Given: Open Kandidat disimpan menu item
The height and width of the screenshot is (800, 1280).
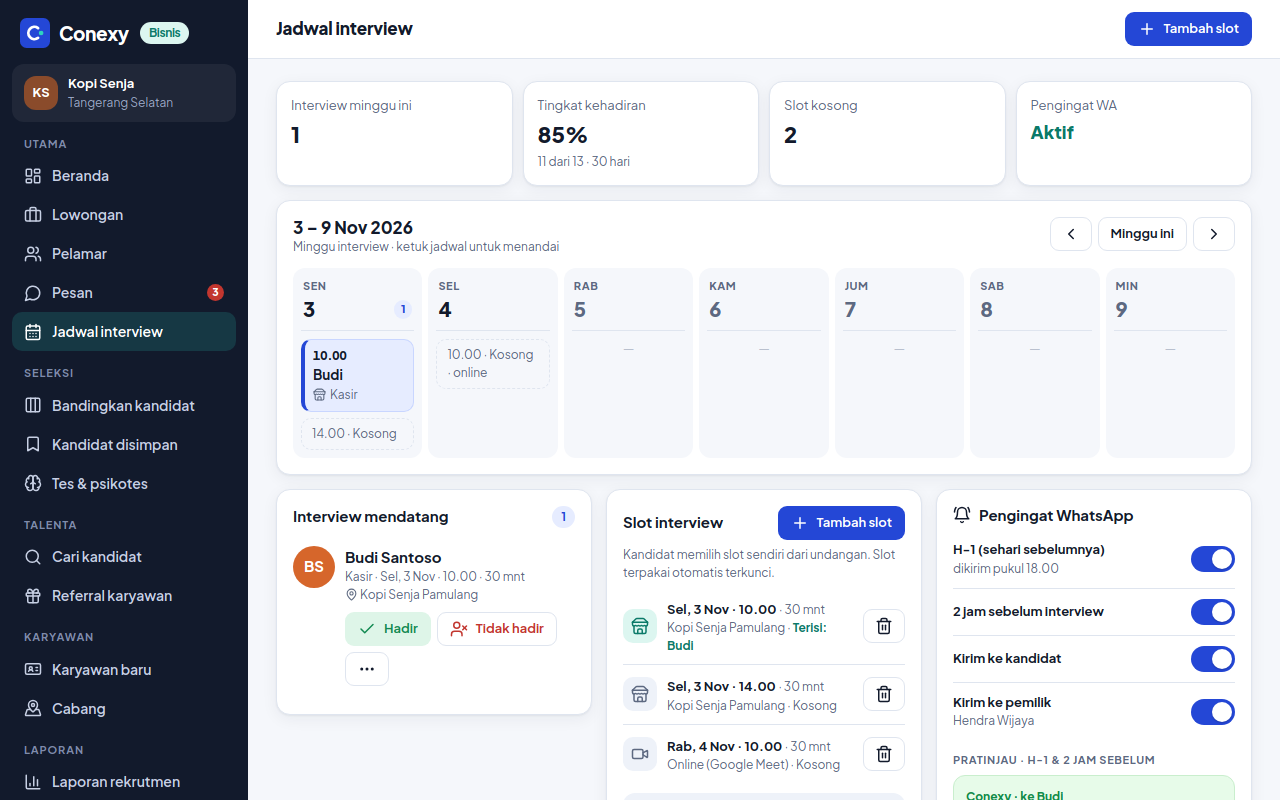Looking at the screenshot, I should tap(124, 445).
